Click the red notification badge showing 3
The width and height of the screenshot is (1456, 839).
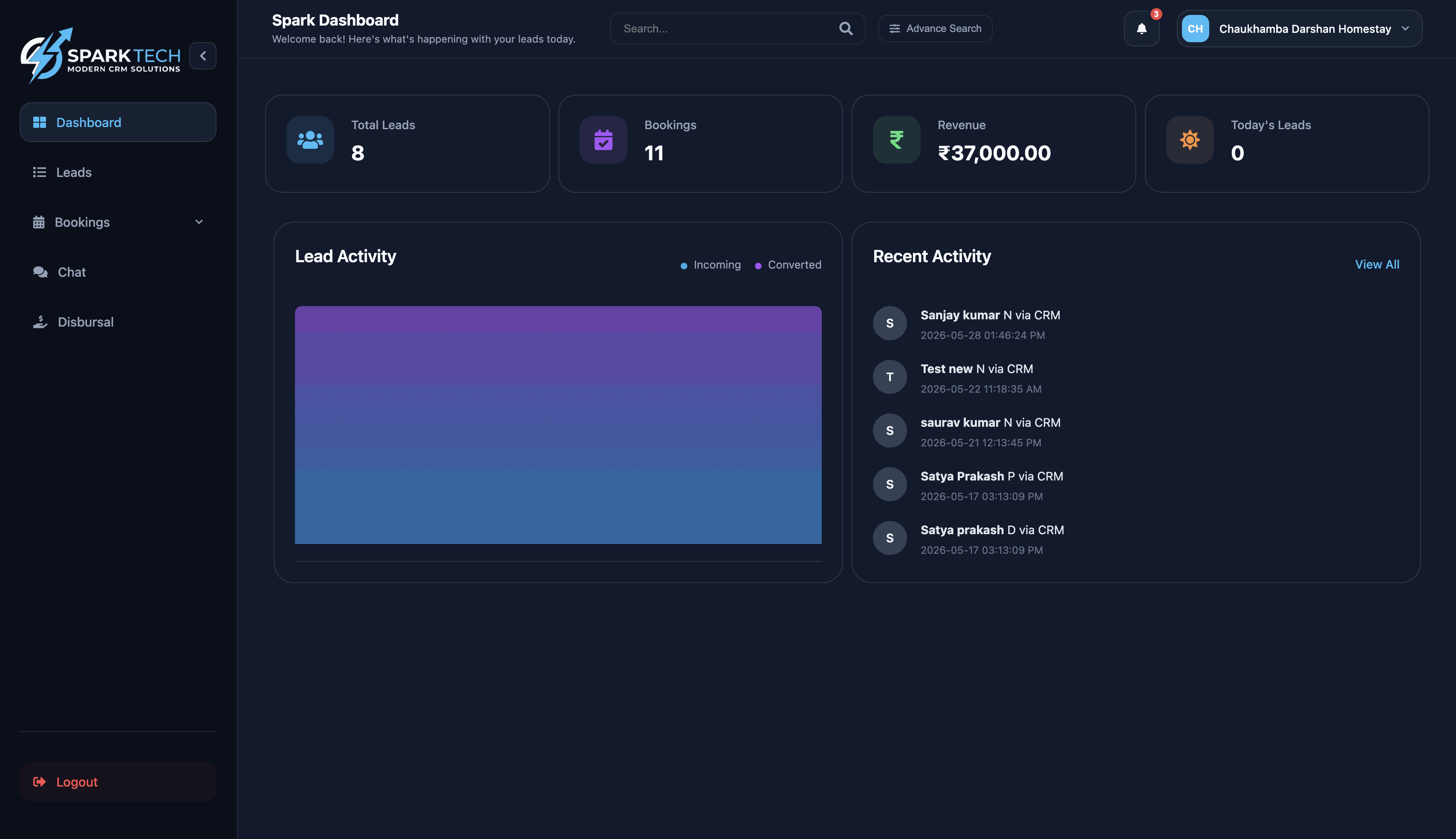pos(1156,14)
